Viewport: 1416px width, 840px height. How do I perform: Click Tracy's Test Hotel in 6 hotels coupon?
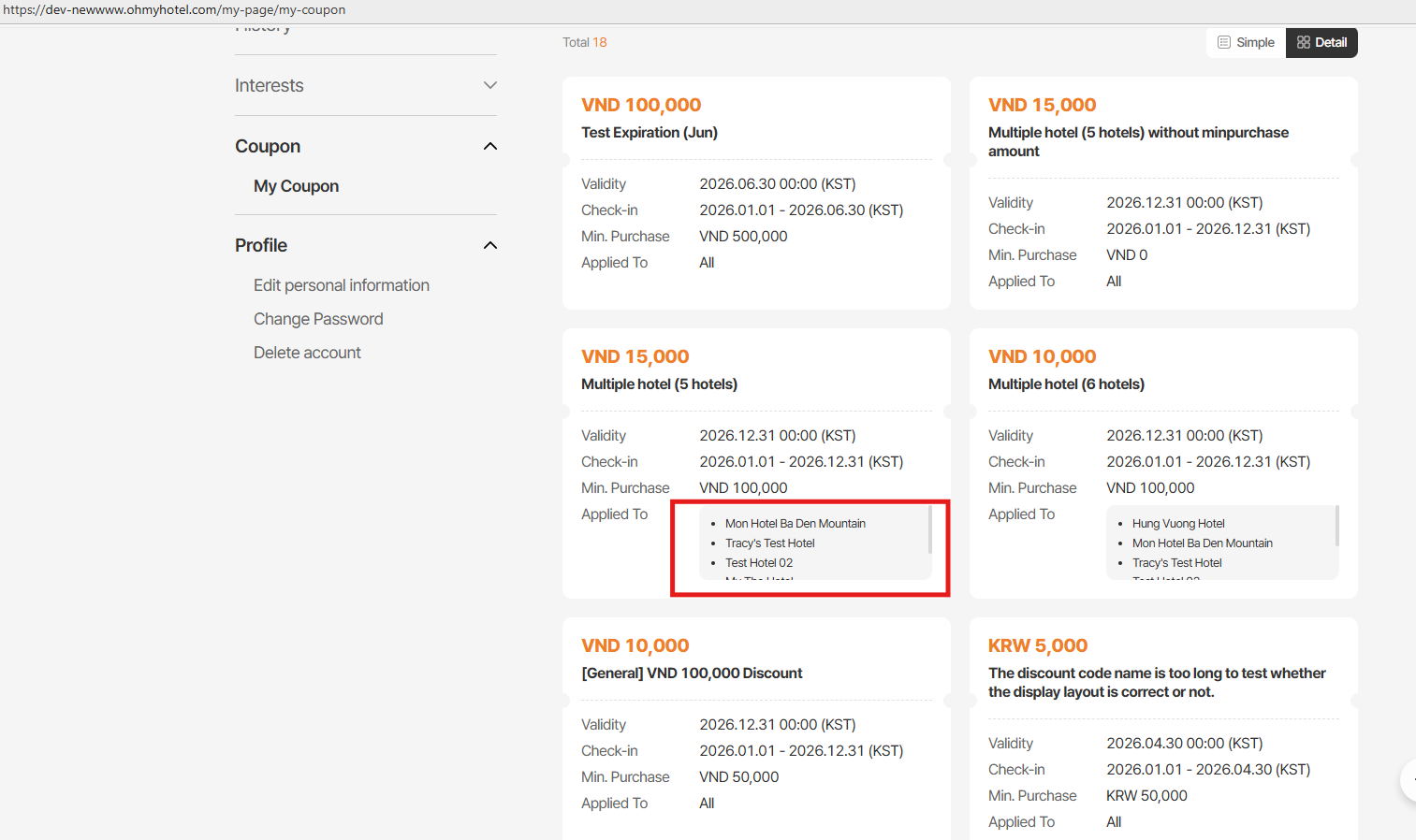tap(1176, 563)
